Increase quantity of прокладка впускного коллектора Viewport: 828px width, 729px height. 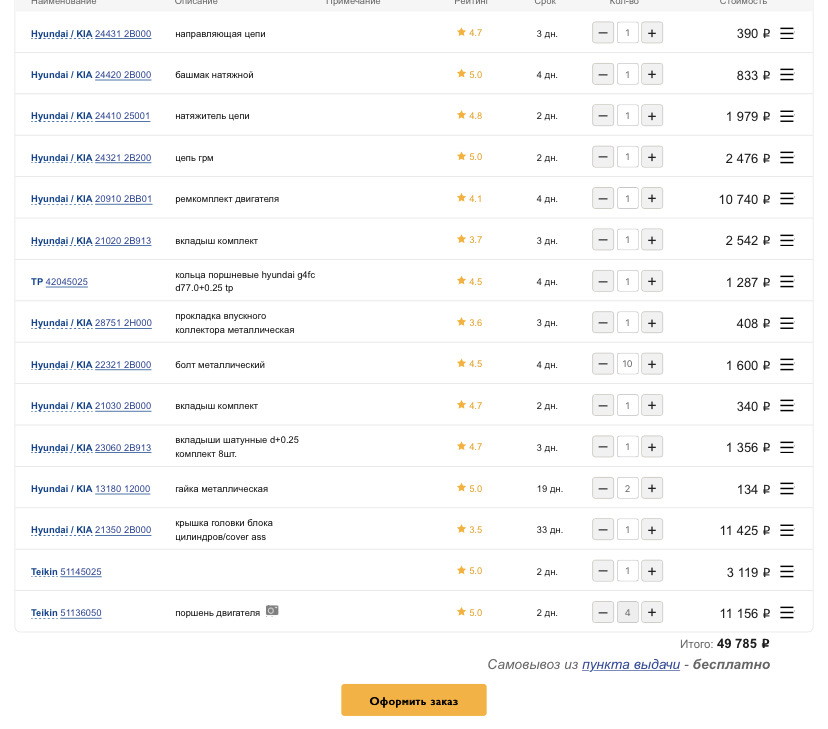pos(652,323)
